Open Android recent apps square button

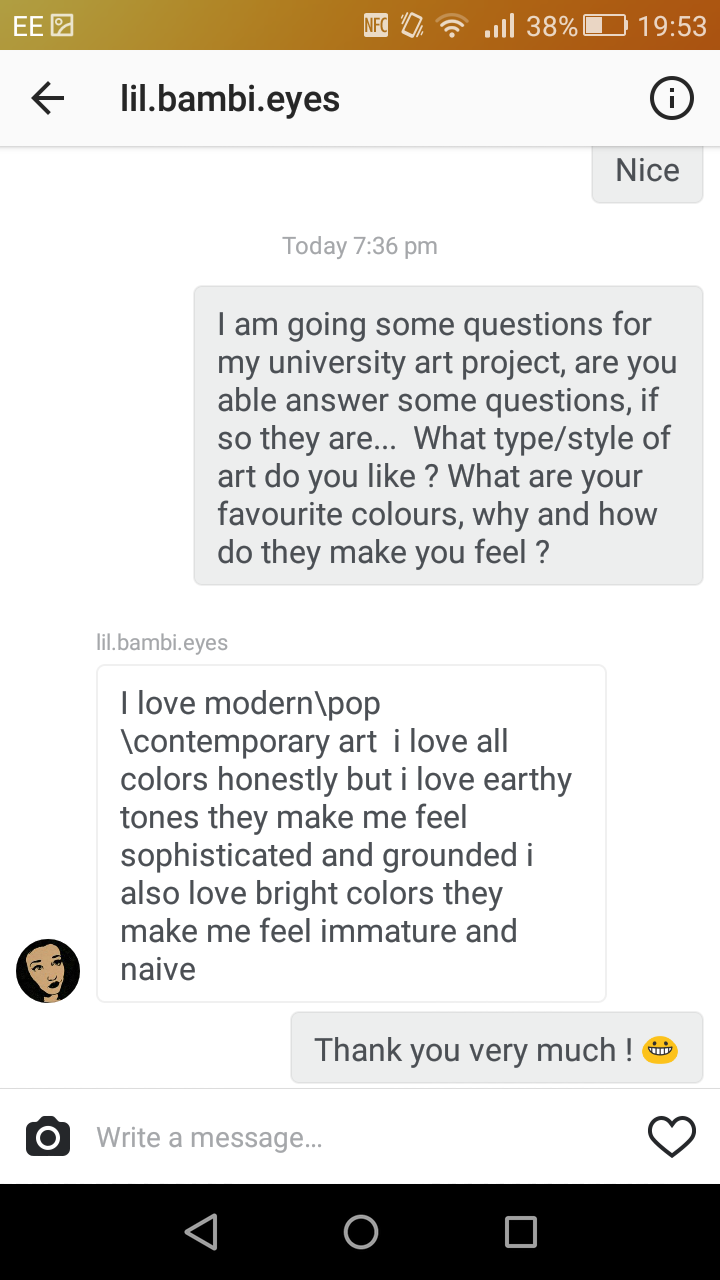(520, 1232)
